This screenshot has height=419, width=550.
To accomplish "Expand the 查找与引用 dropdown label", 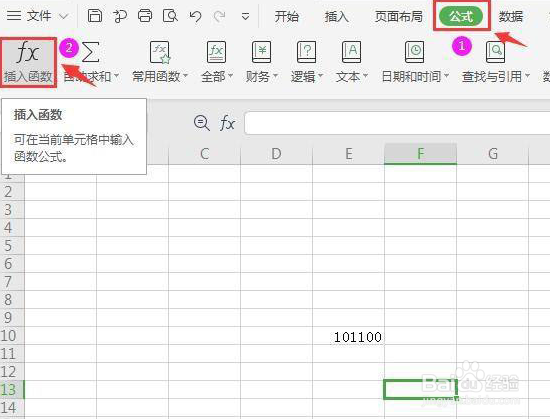I will tap(496, 76).
